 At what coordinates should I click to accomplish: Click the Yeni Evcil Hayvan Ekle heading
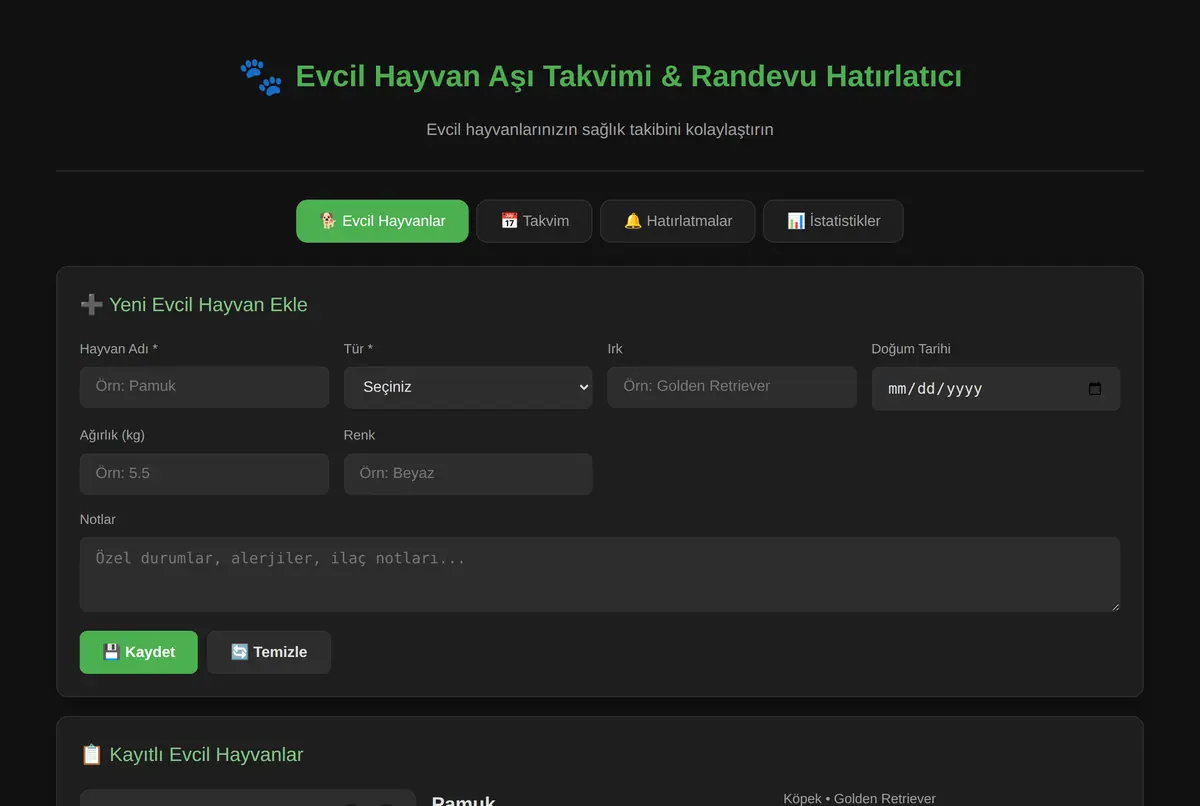194,305
